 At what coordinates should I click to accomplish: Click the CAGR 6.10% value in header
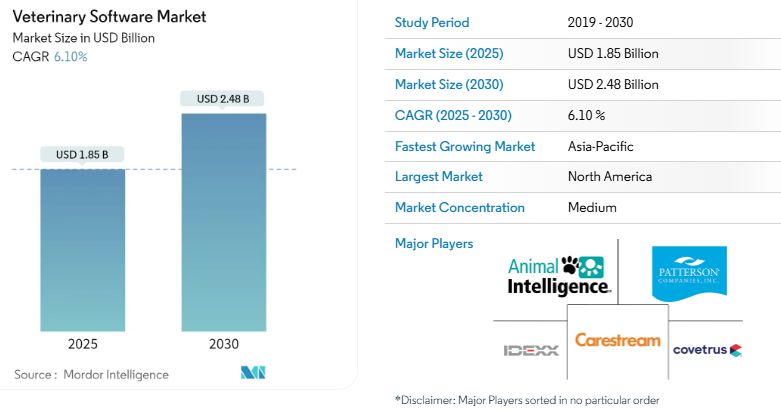click(70, 56)
